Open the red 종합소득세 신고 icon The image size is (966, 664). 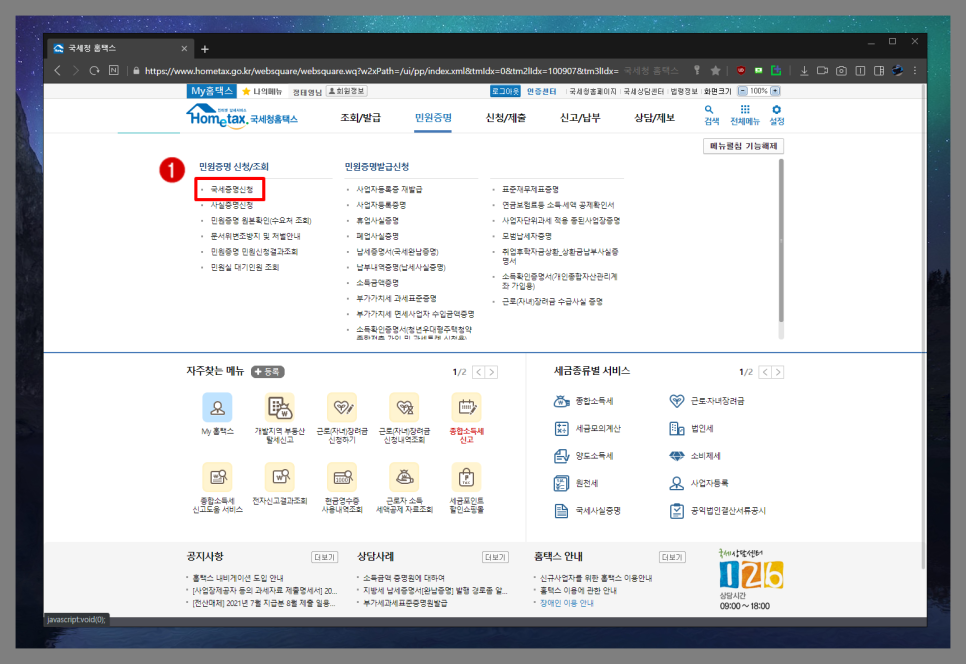[x=466, y=407]
